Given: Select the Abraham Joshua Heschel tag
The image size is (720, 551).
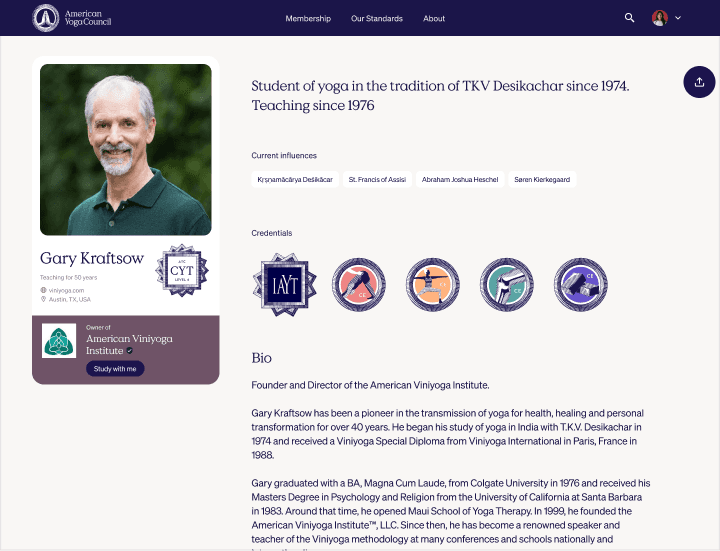Looking at the screenshot, I should point(460,180).
